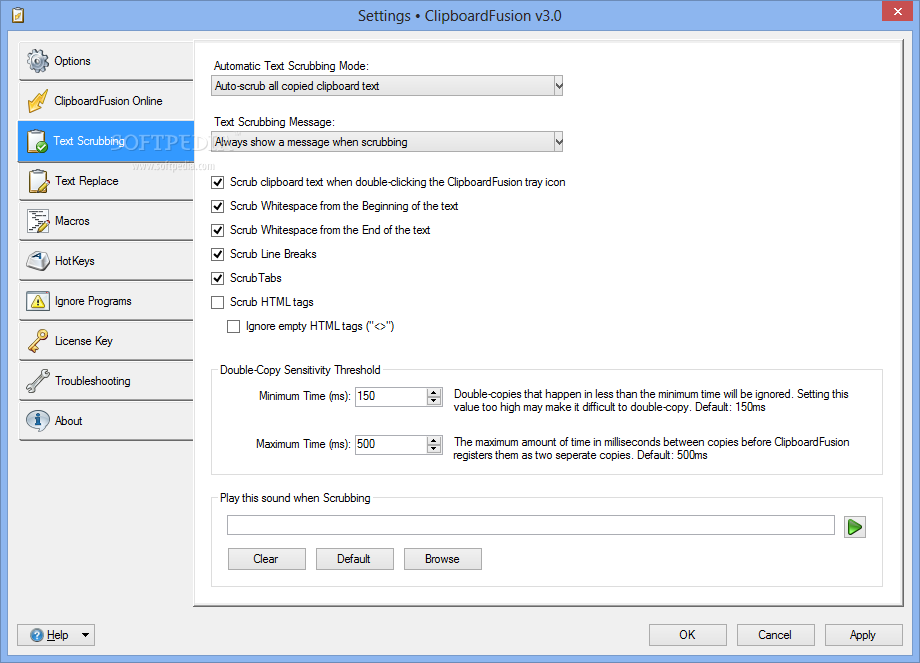The height and width of the screenshot is (663, 920).
Task: Expand the Help button dropdown arrow
Action: pos(85,635)
